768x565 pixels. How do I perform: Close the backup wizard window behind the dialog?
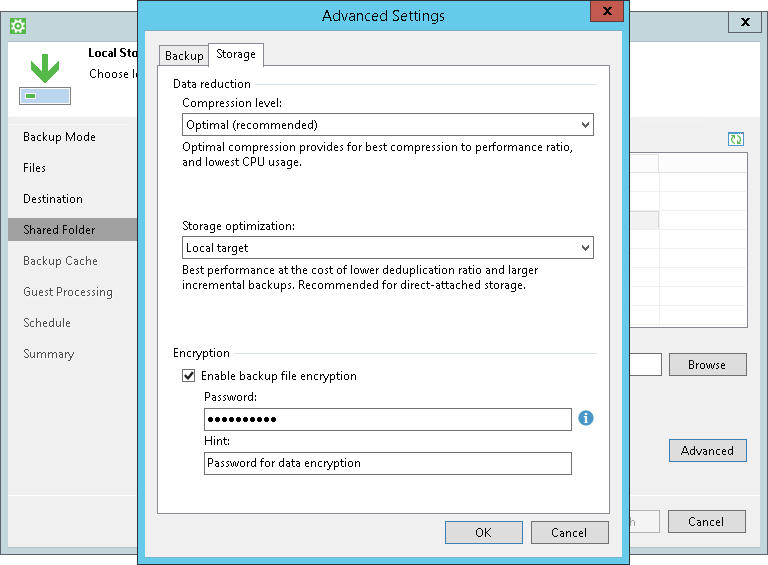[x=744, y=22]
